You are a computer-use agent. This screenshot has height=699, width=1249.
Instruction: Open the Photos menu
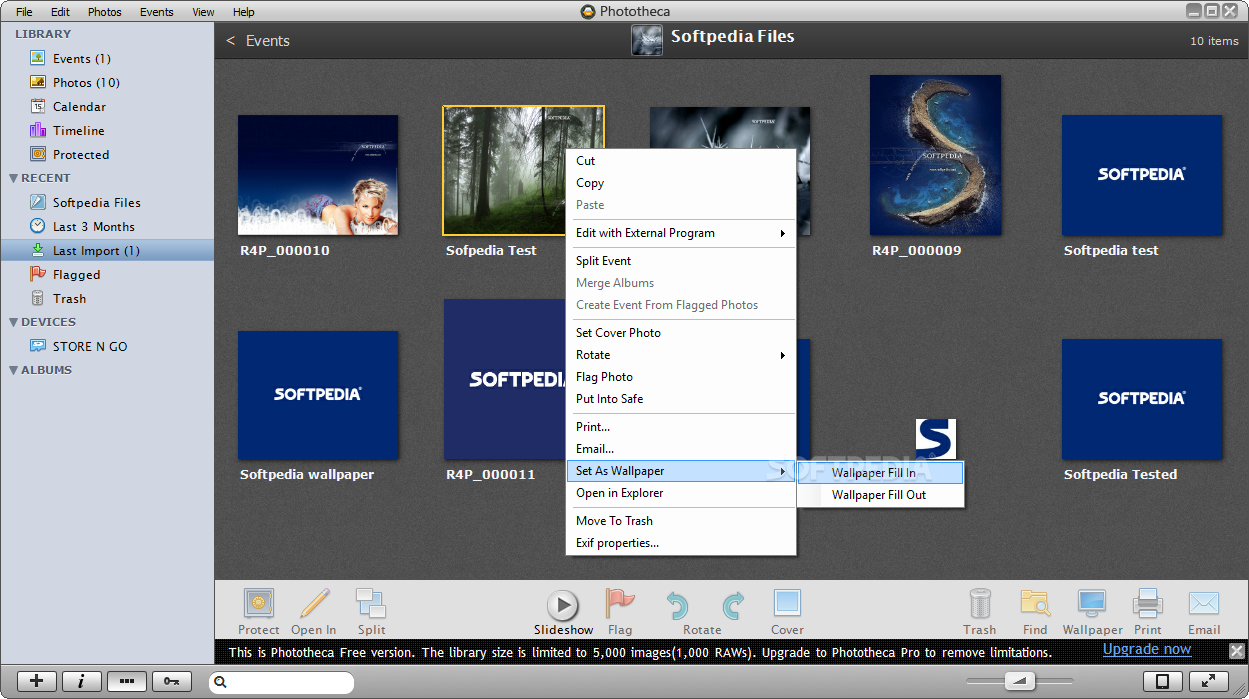[104, 12]
